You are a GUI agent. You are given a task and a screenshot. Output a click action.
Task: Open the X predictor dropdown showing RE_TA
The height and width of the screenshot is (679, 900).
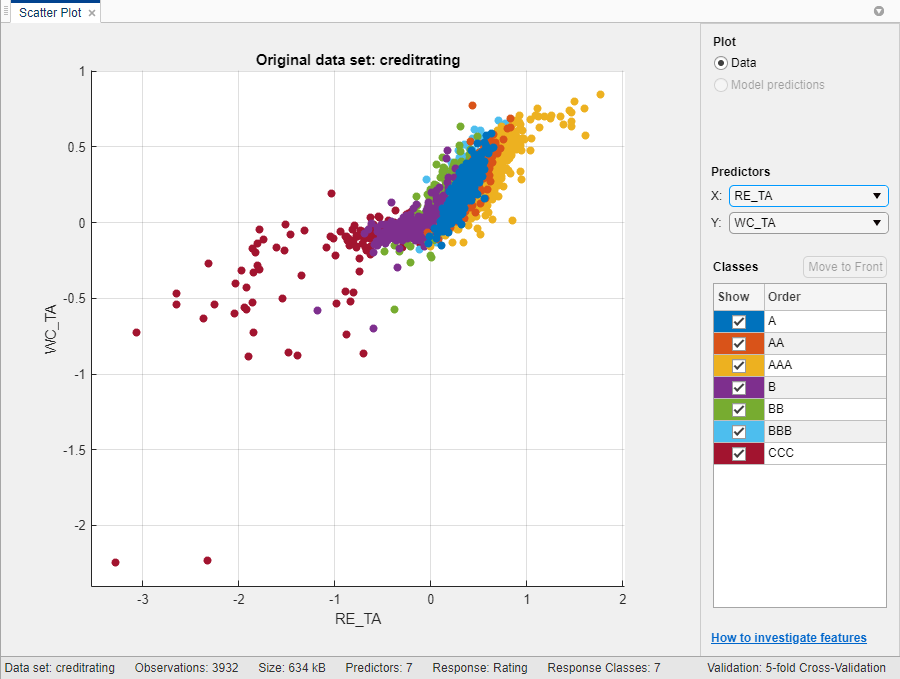coord(875,196)
